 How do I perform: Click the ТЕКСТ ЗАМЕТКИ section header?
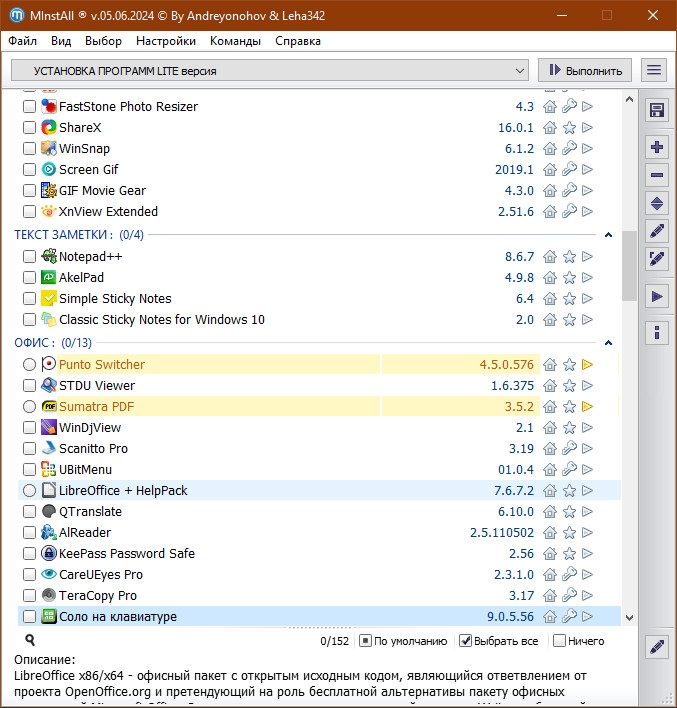(x=79, y=235)
